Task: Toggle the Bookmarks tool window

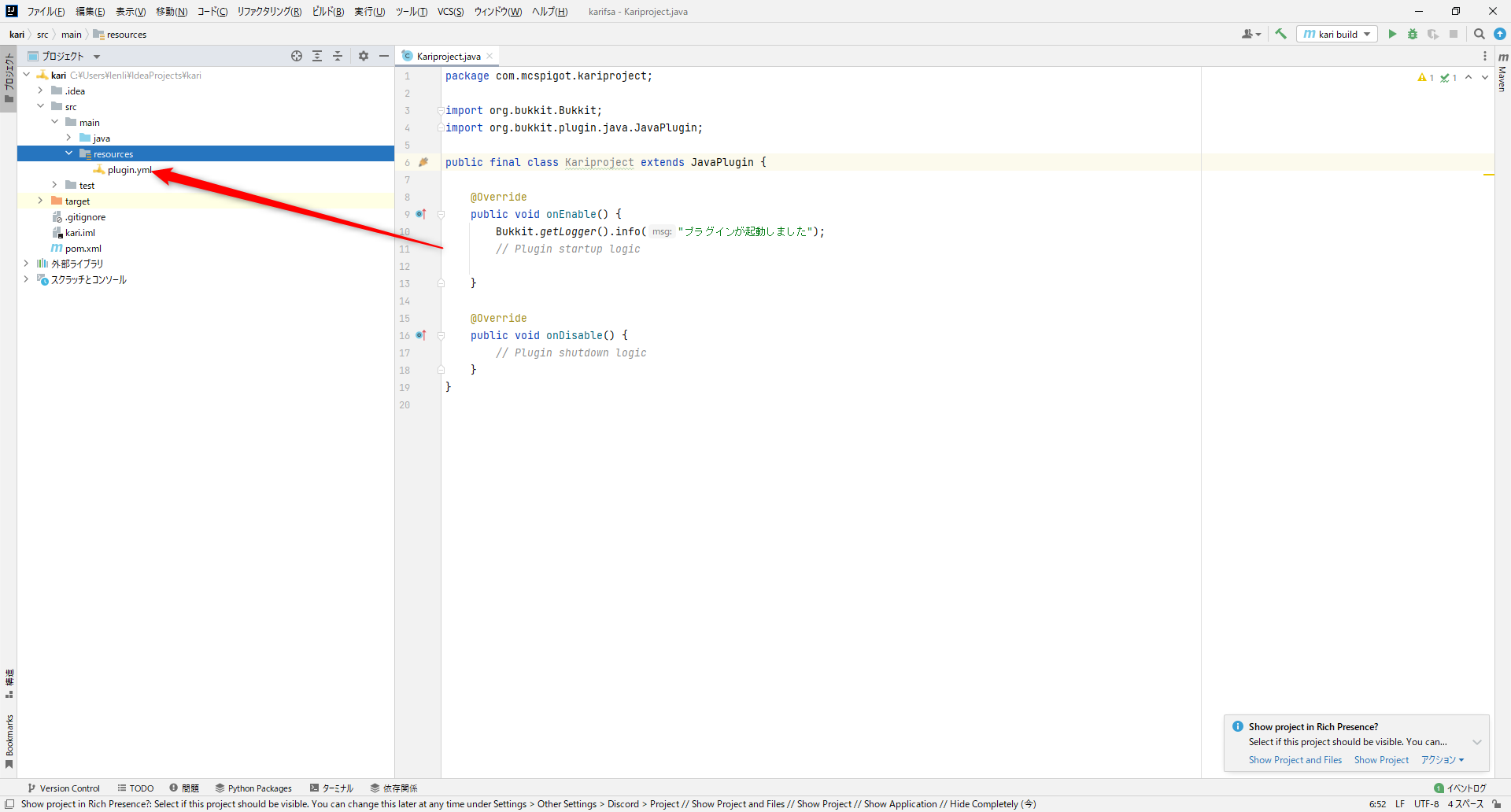Action: click(9, 740)
